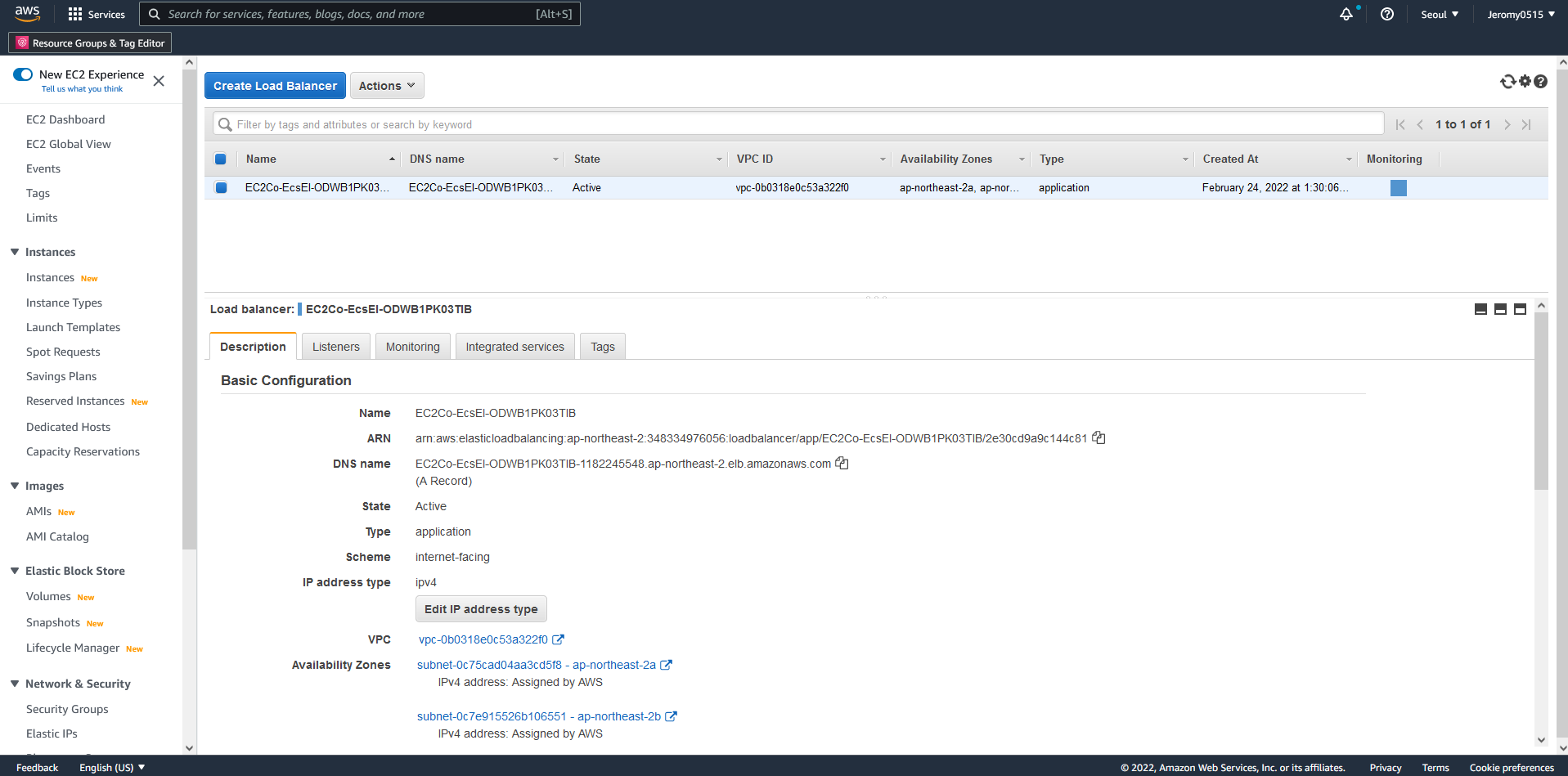Collapse the Images sidebar section
This screenshot has height=776, width=1568.
click(15, 486)
